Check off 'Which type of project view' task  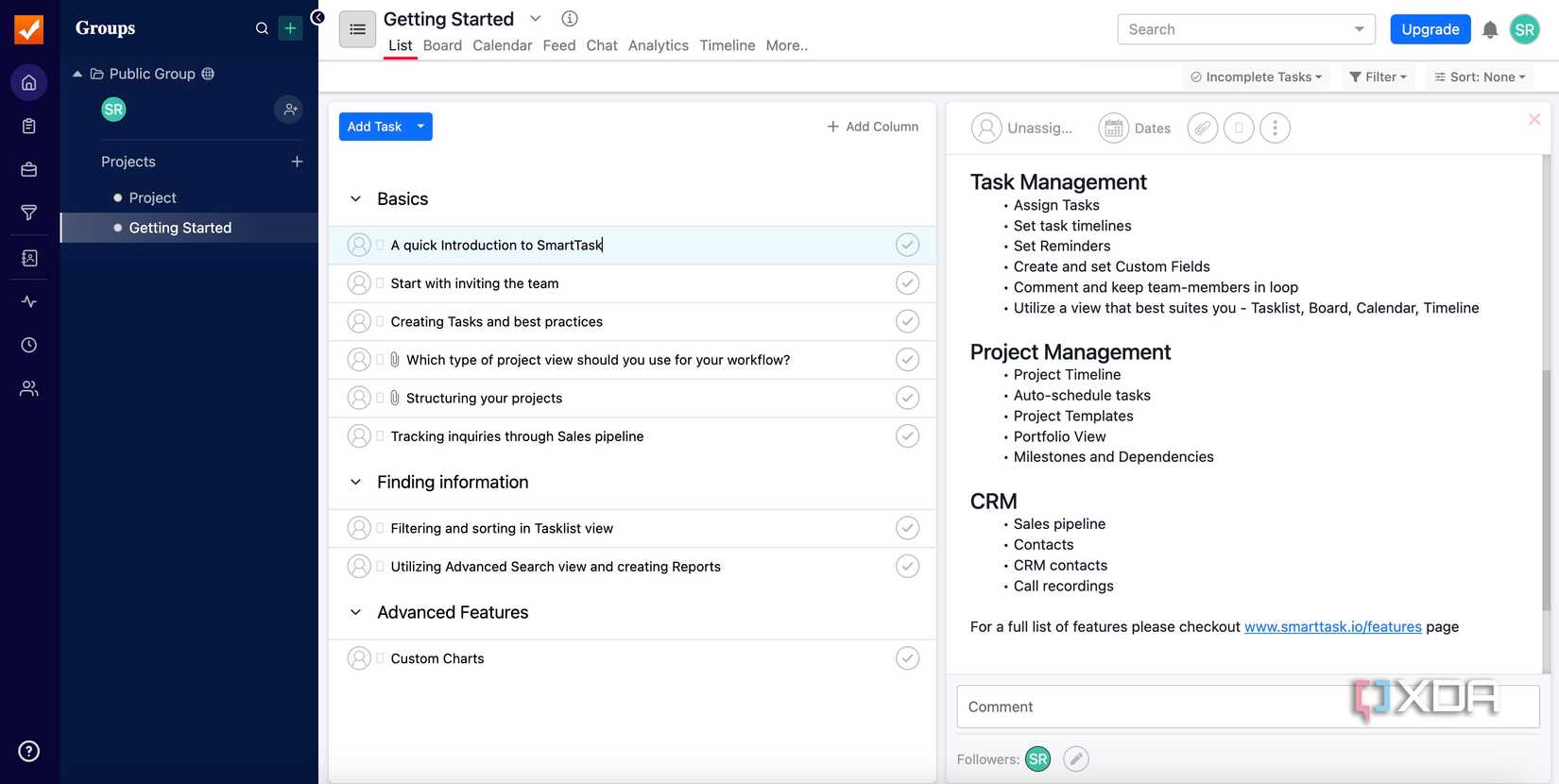pos(907,359)
